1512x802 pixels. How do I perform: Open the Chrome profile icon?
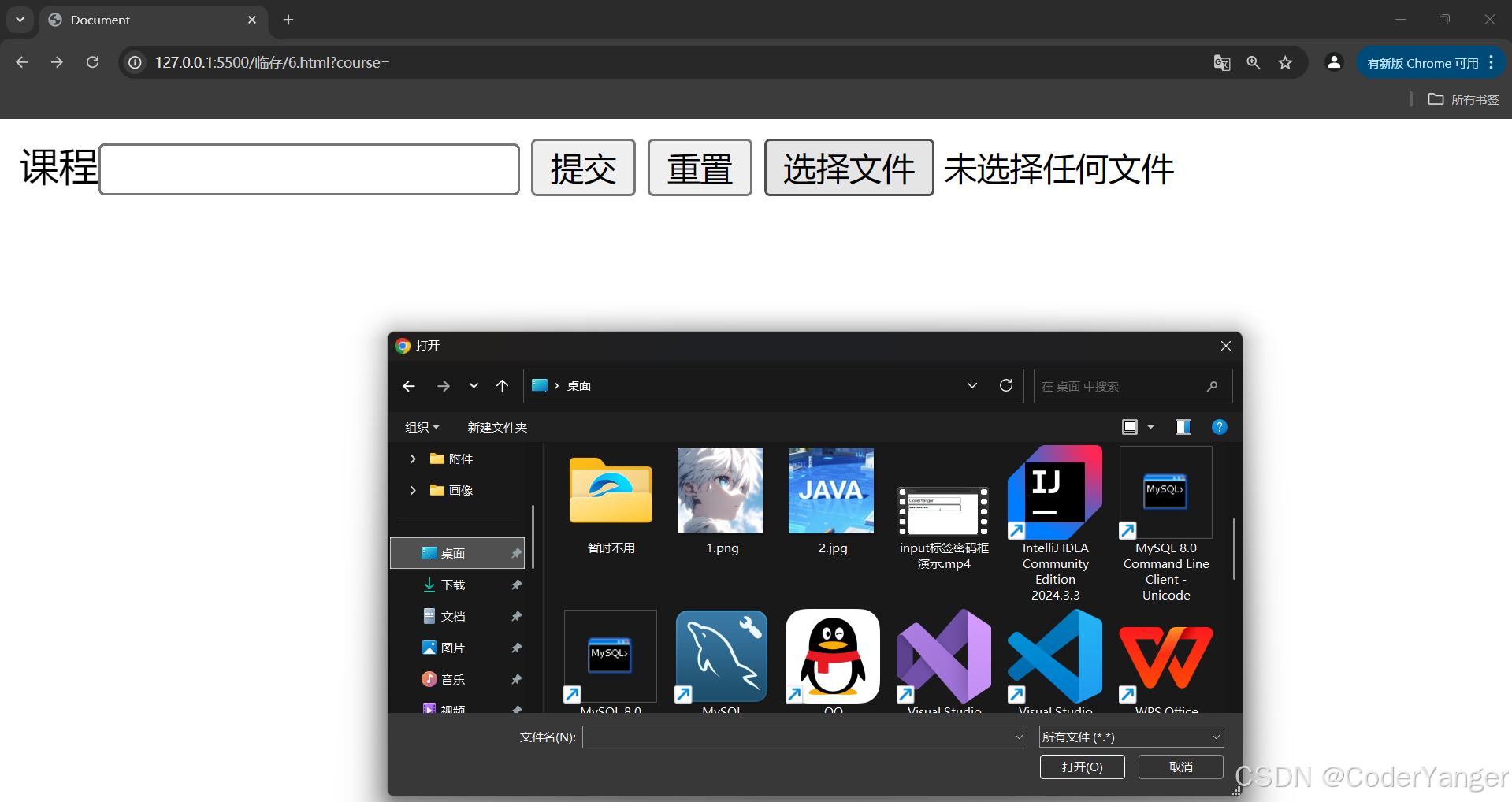pyautogui.click(x=1334, y=62)
